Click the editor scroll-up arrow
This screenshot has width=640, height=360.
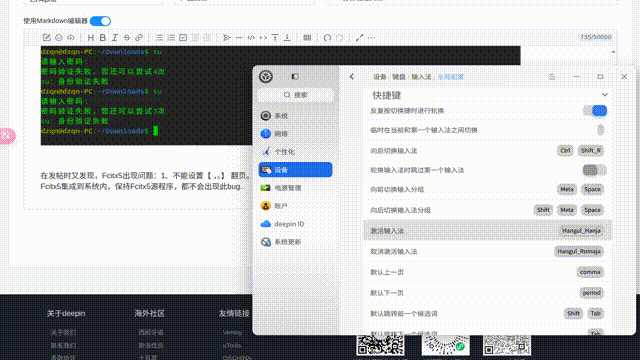(613, 52)
